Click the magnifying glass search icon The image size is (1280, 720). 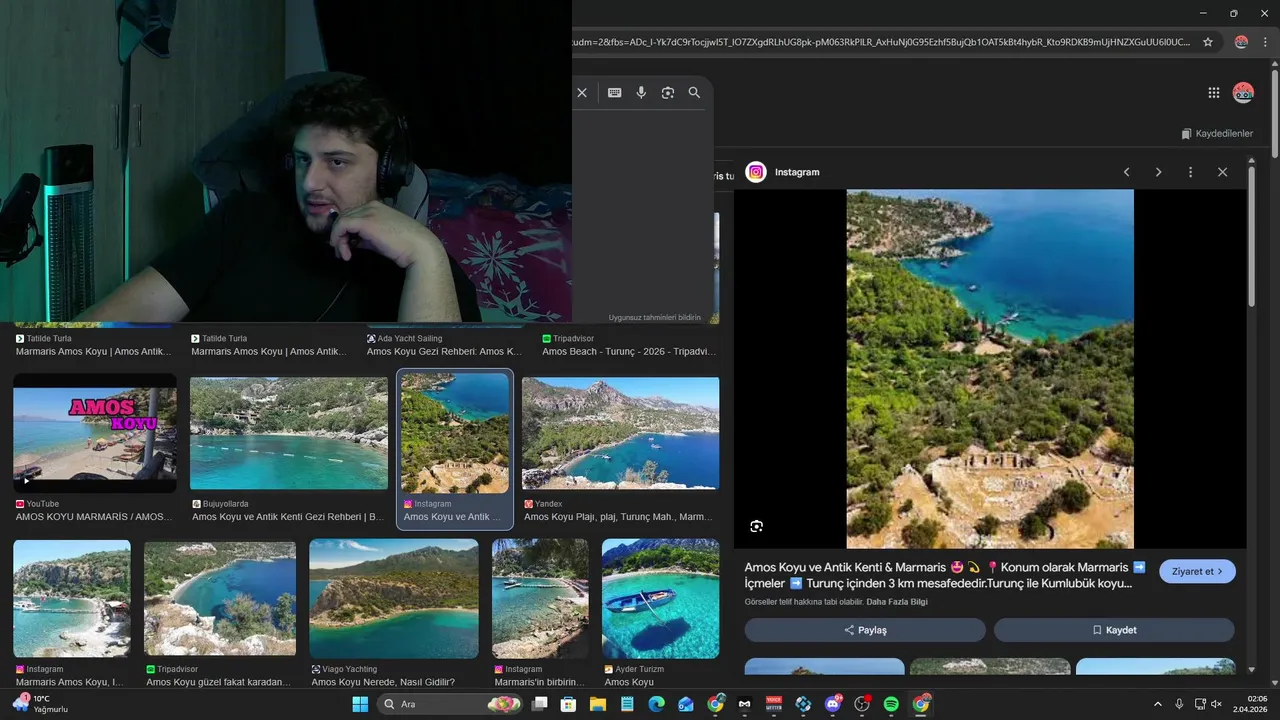coord(694,92)
